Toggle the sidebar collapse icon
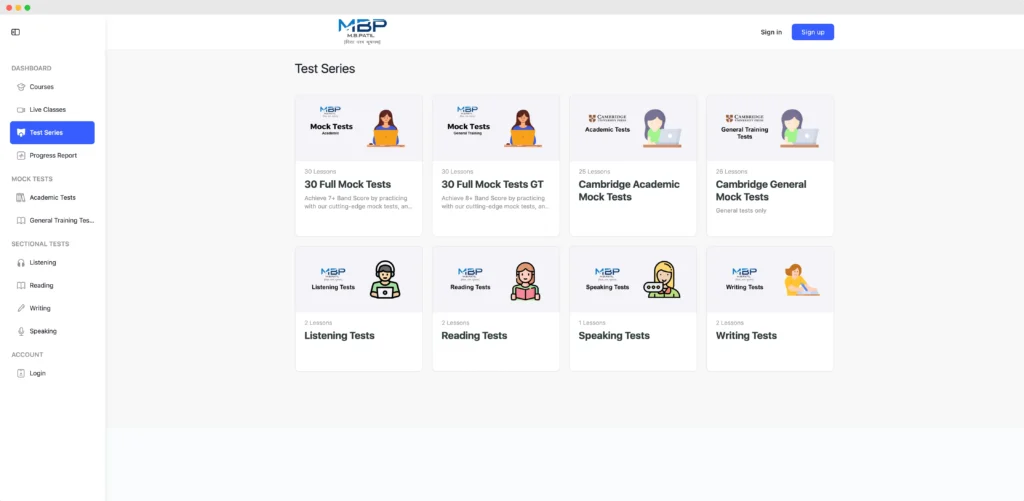This screenshot has width=1024, height=501. coord(15,32)
